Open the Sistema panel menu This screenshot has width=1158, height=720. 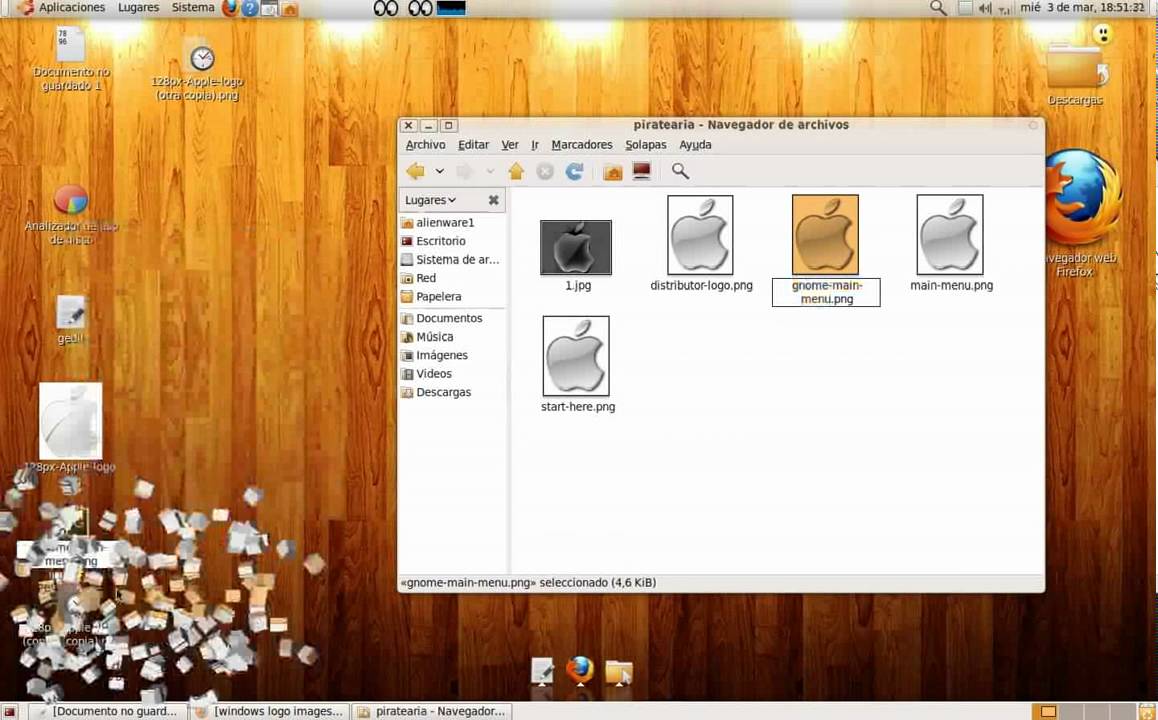point(193,7)
